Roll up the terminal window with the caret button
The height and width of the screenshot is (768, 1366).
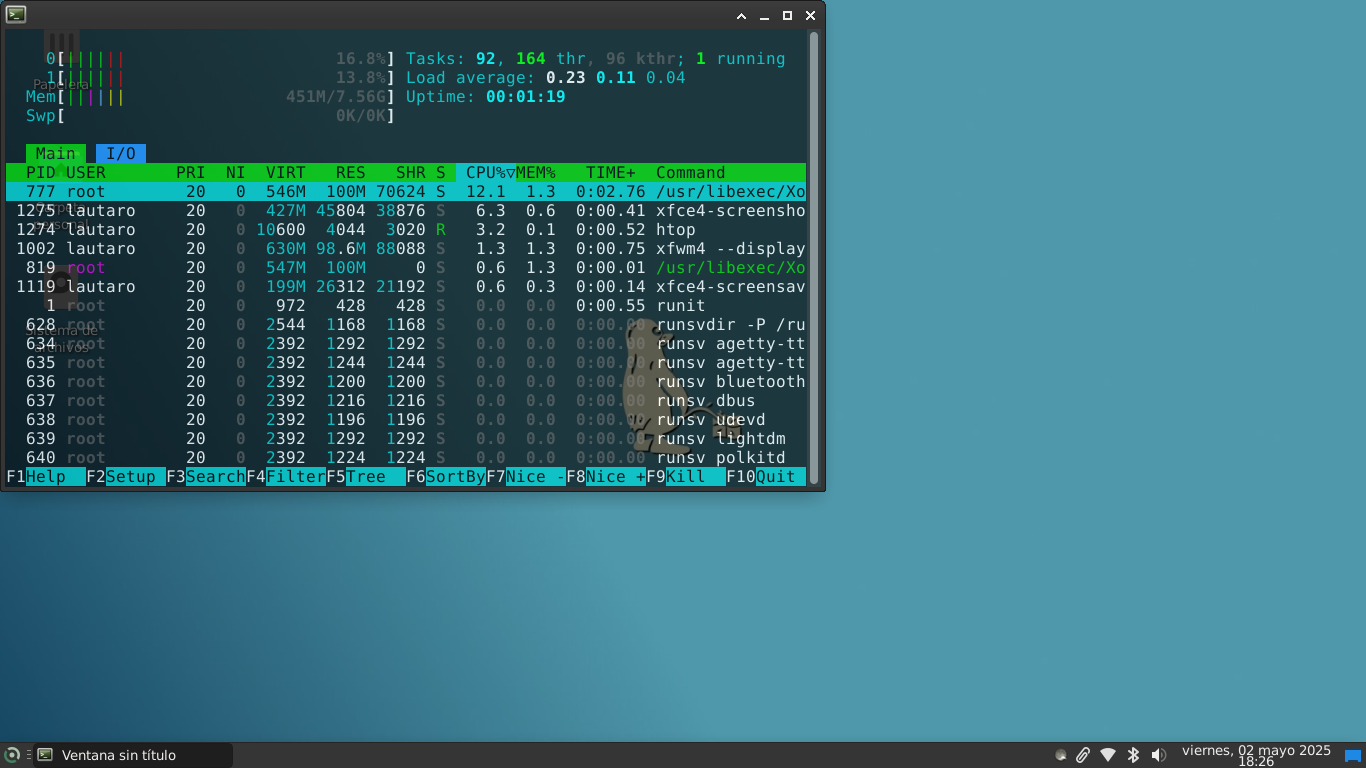tap(741, 15)
